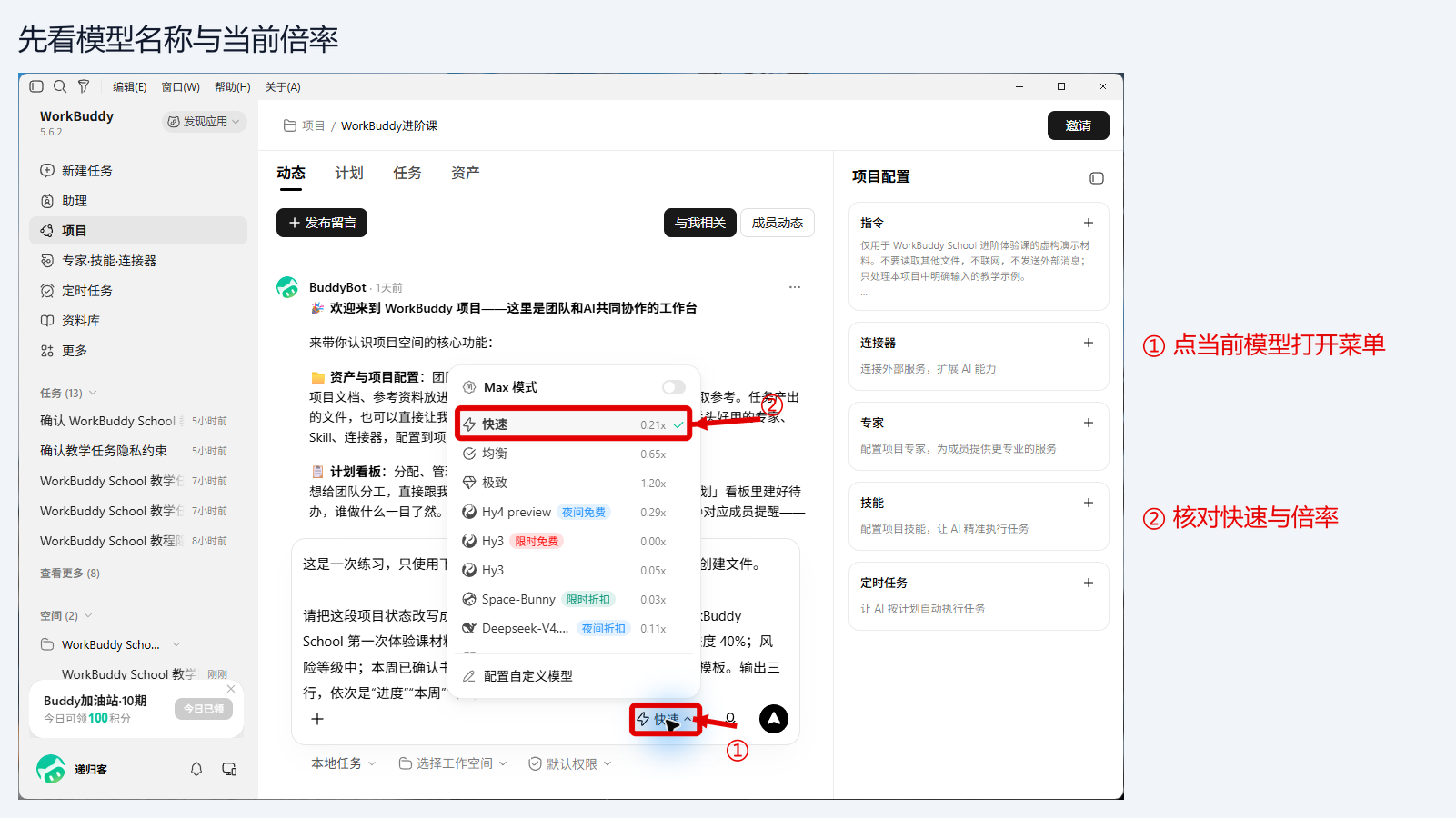Screen dimensions: 1456x818
Task: Click the device icon beside the bell
Action: (229, 769)
